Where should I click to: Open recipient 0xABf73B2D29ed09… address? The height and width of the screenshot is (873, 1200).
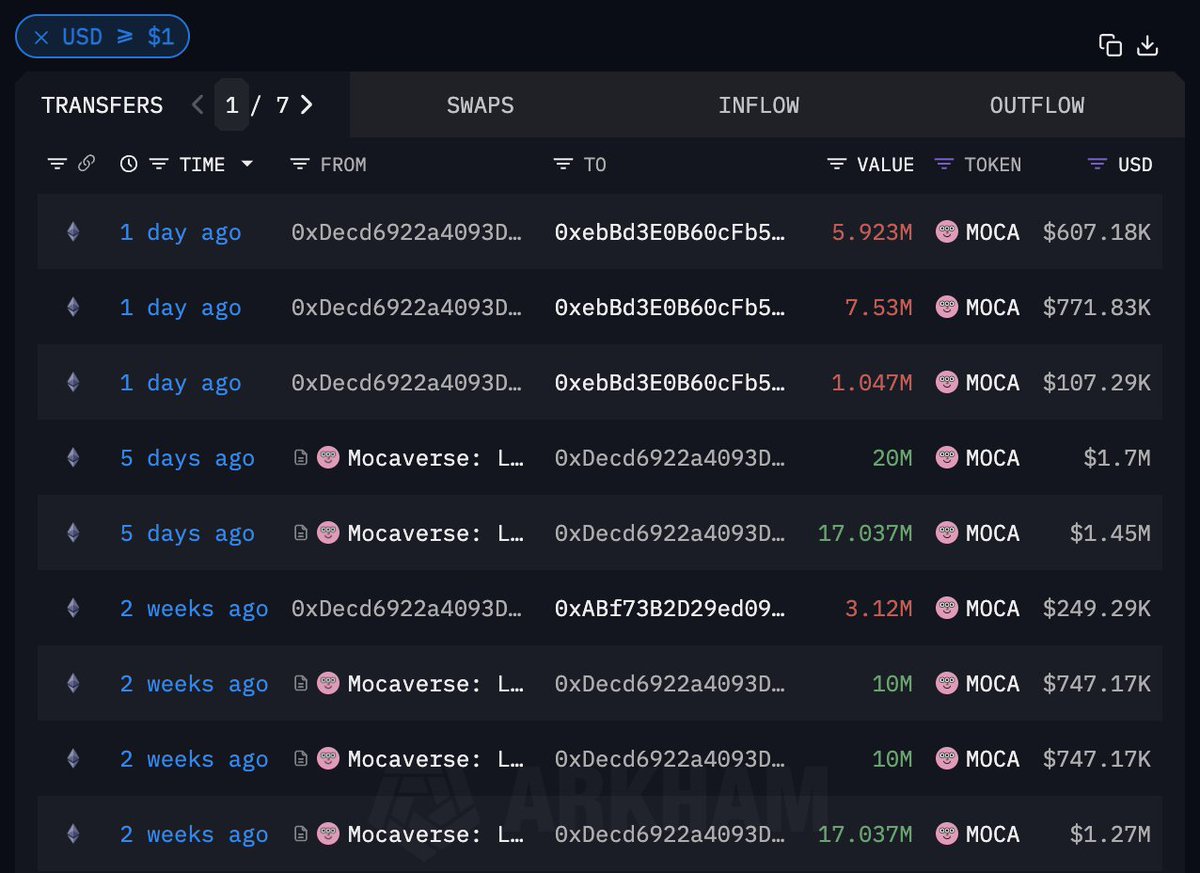click(670, 608)
